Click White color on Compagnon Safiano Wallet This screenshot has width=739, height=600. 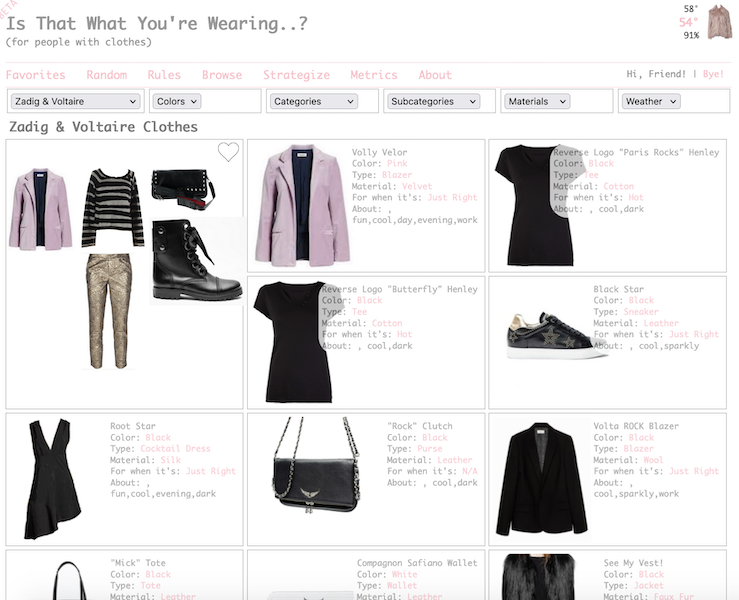[x=404, y=574]
